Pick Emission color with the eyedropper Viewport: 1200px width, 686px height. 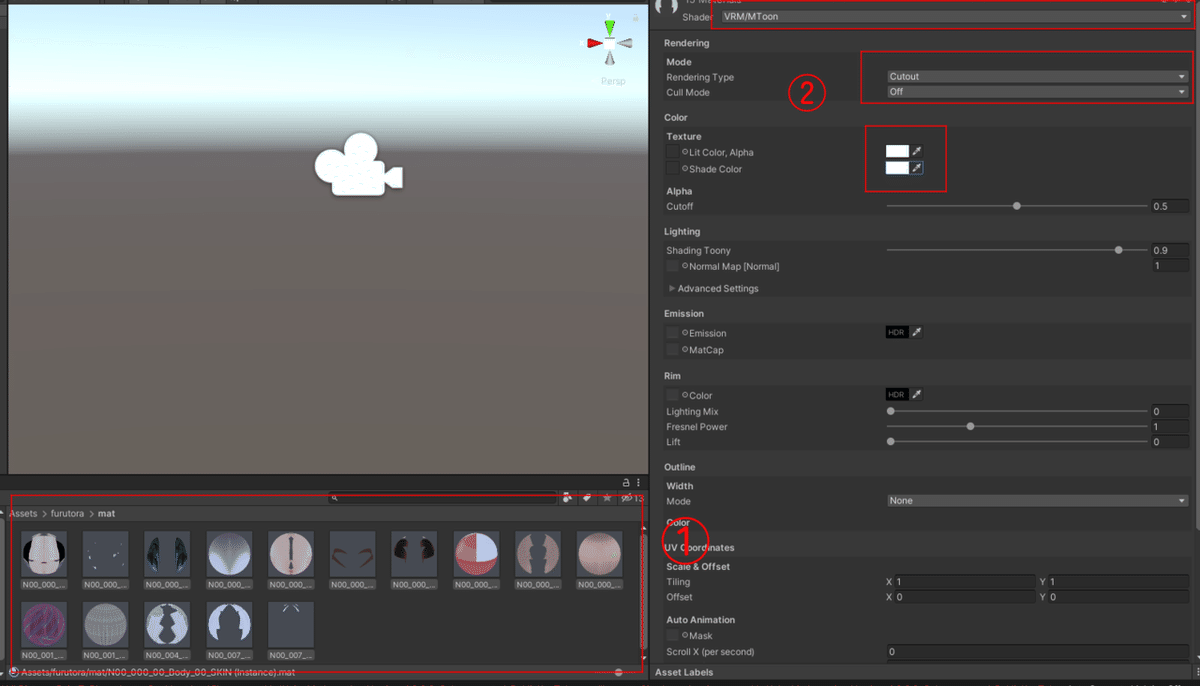[x=917, y=332]
